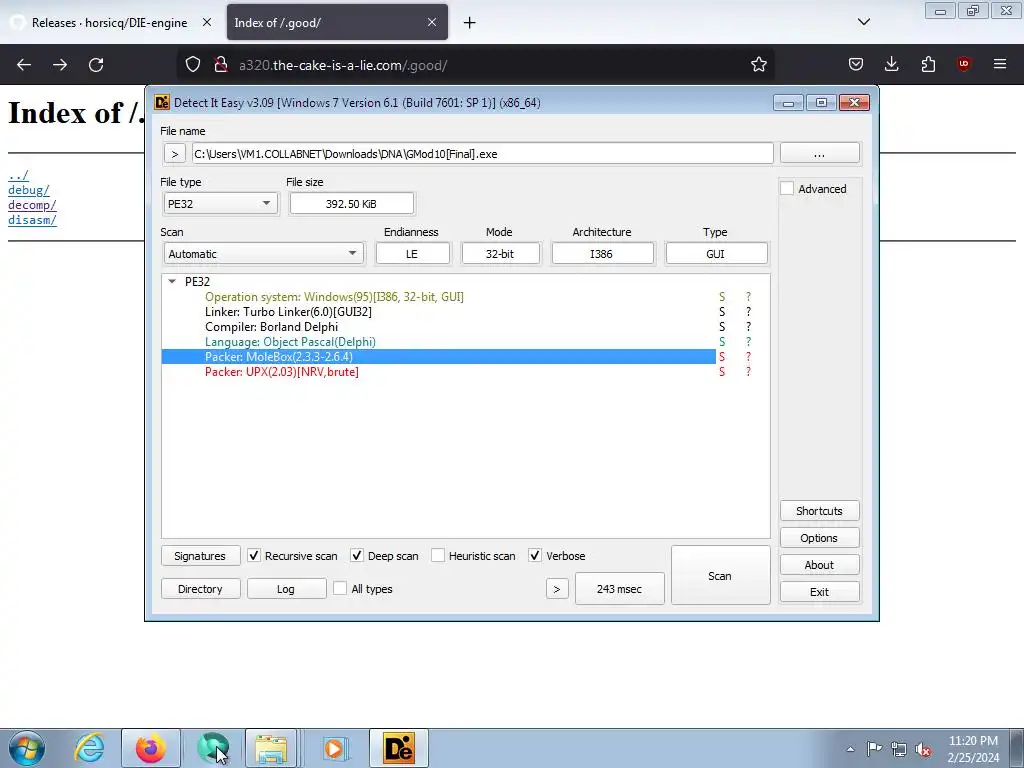Image resolution: width=1024 pixels, height=768 pixels.
Task: Click the large Scan button
Action: (x=720, y=575)
